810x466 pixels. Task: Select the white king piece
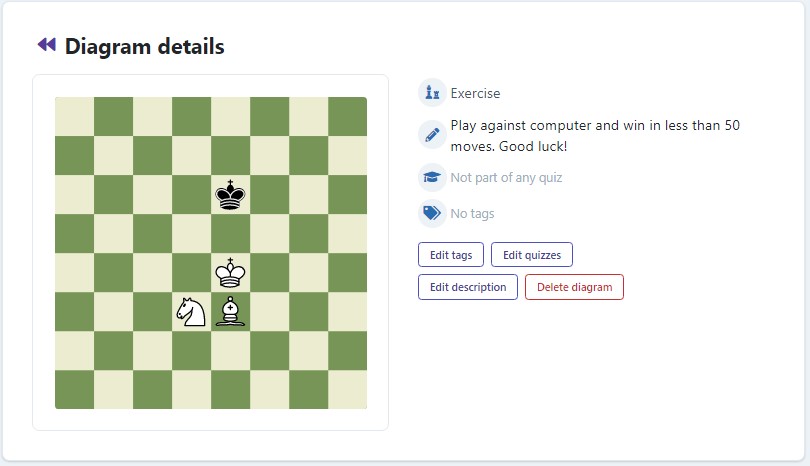click(x=231, y=272)
